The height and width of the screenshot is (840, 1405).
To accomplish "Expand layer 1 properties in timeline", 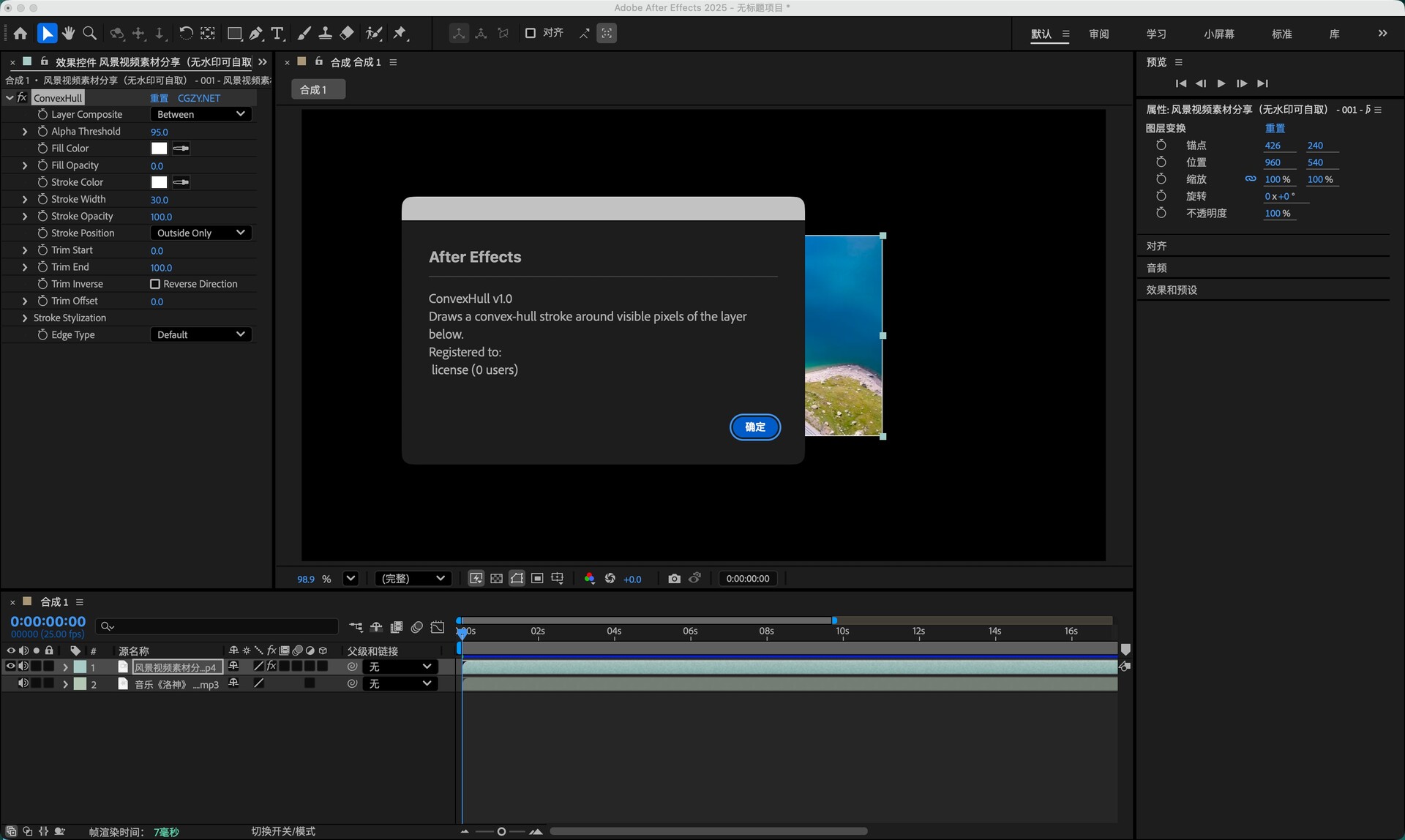I will [65, 667].
